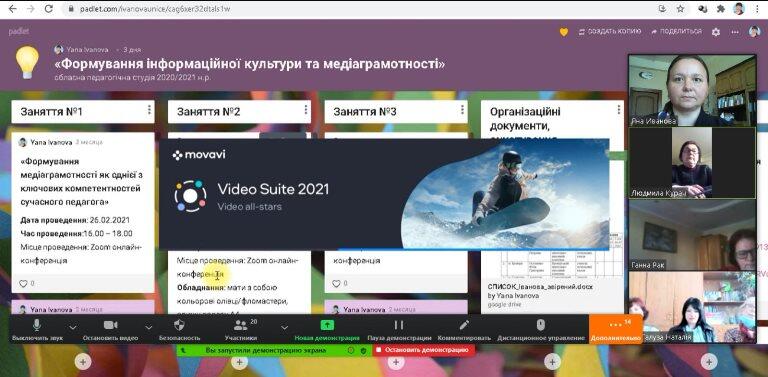The image size is (768, 377).
Task: Click the lightbulb padlet icon
Action: point(27,62)
